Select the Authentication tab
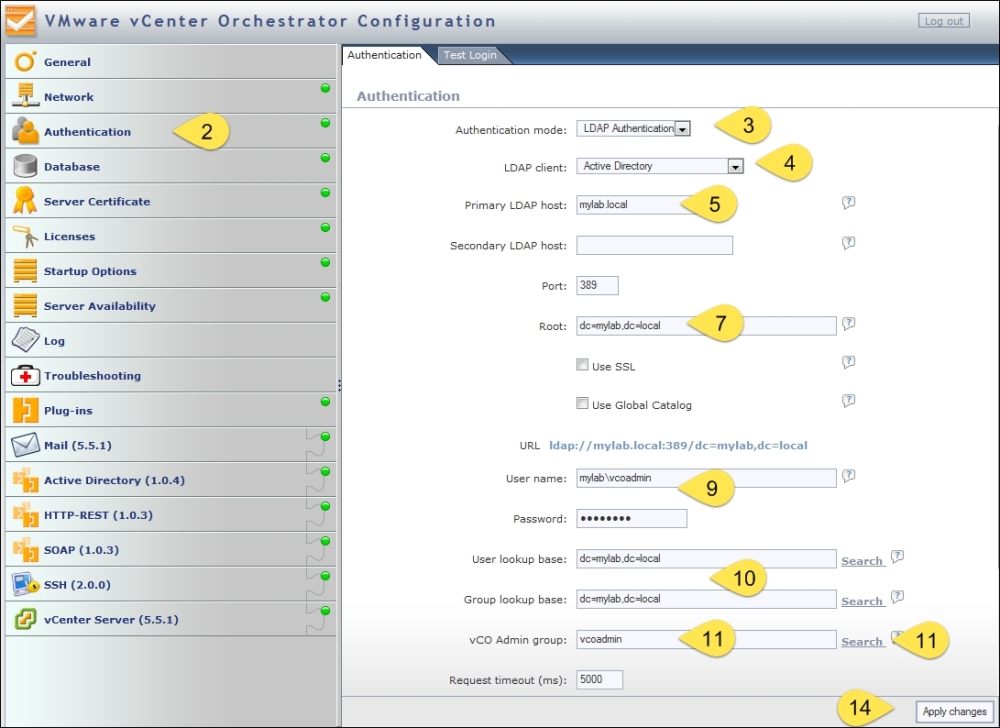 point(384,55)
